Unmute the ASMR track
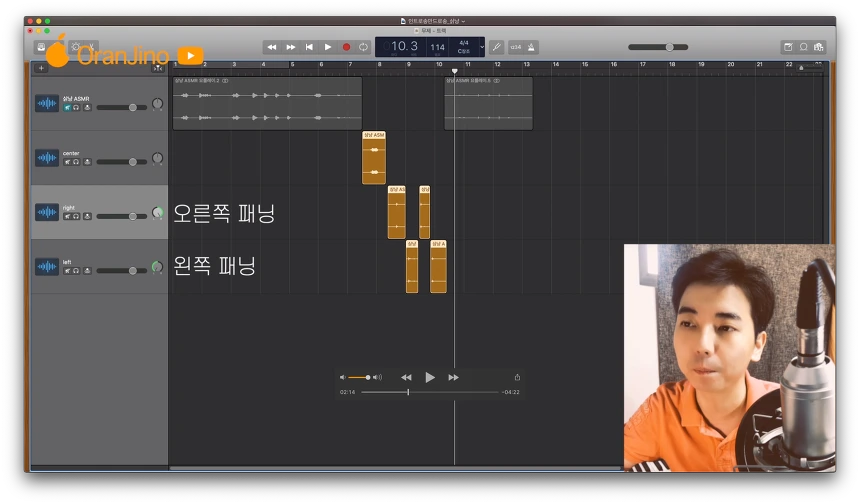Image resolution: width=860 pixels, height=504 pixels. coord(67,107)
